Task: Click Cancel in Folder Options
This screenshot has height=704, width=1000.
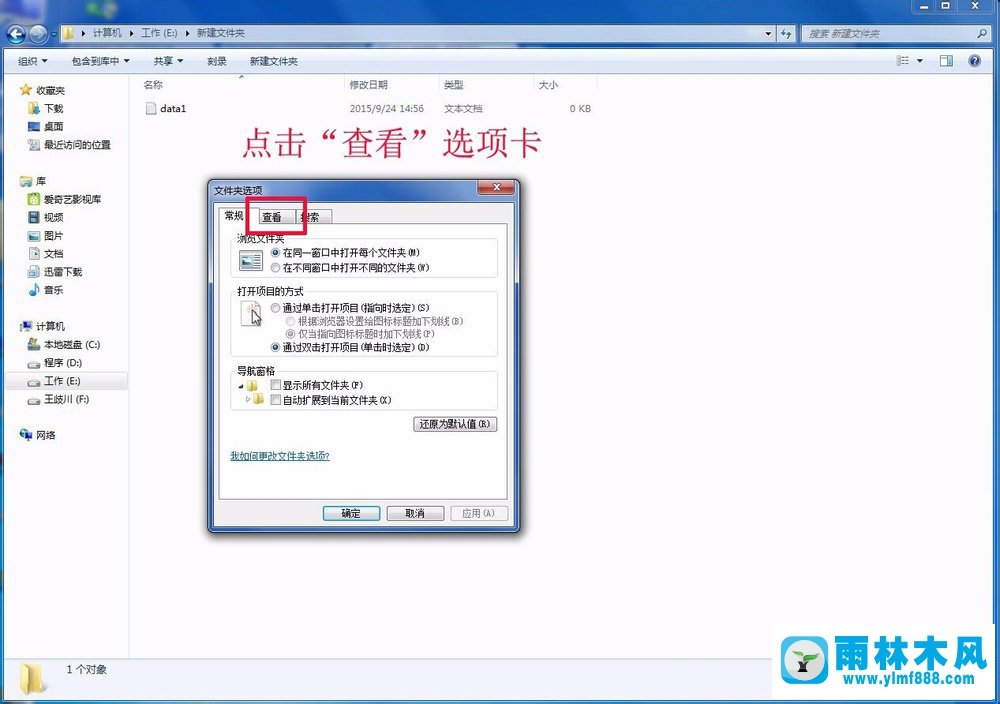Action: click(x=415, y=513)
